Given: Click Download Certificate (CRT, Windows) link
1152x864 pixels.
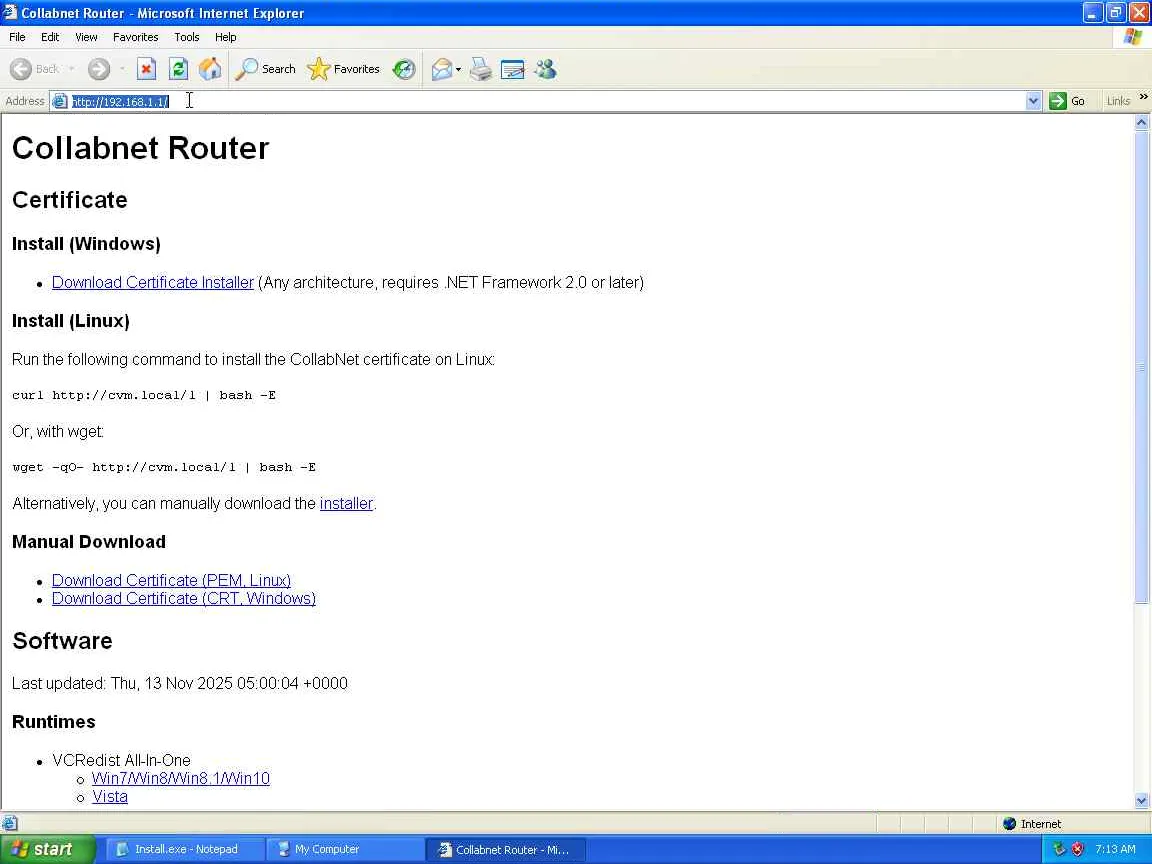Looking at the screenshot, I should [x=184, y=598].
